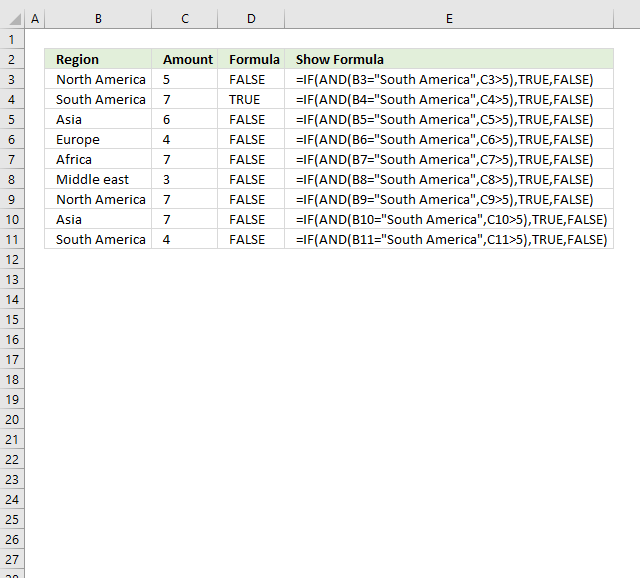Select row 4 header
This screenshot has height=578, width=640.
12,99
